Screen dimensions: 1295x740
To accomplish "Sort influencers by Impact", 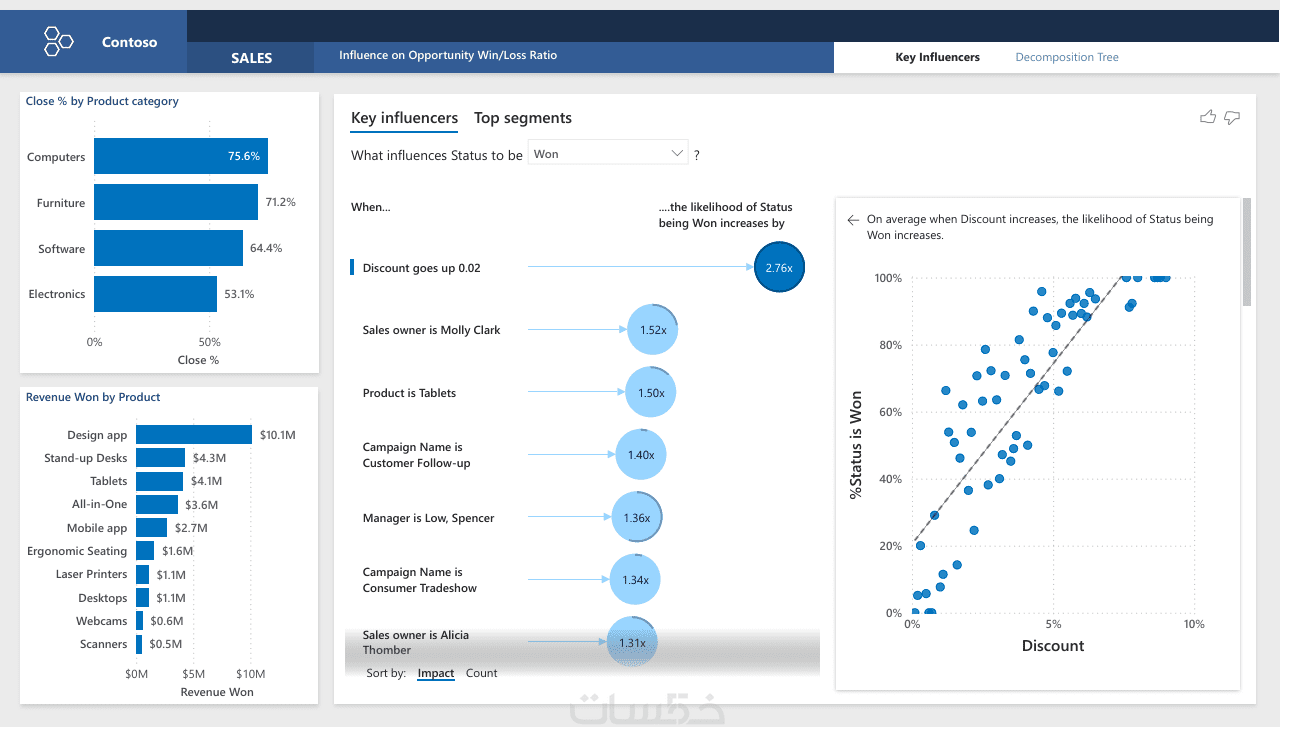I will (436, 673).
